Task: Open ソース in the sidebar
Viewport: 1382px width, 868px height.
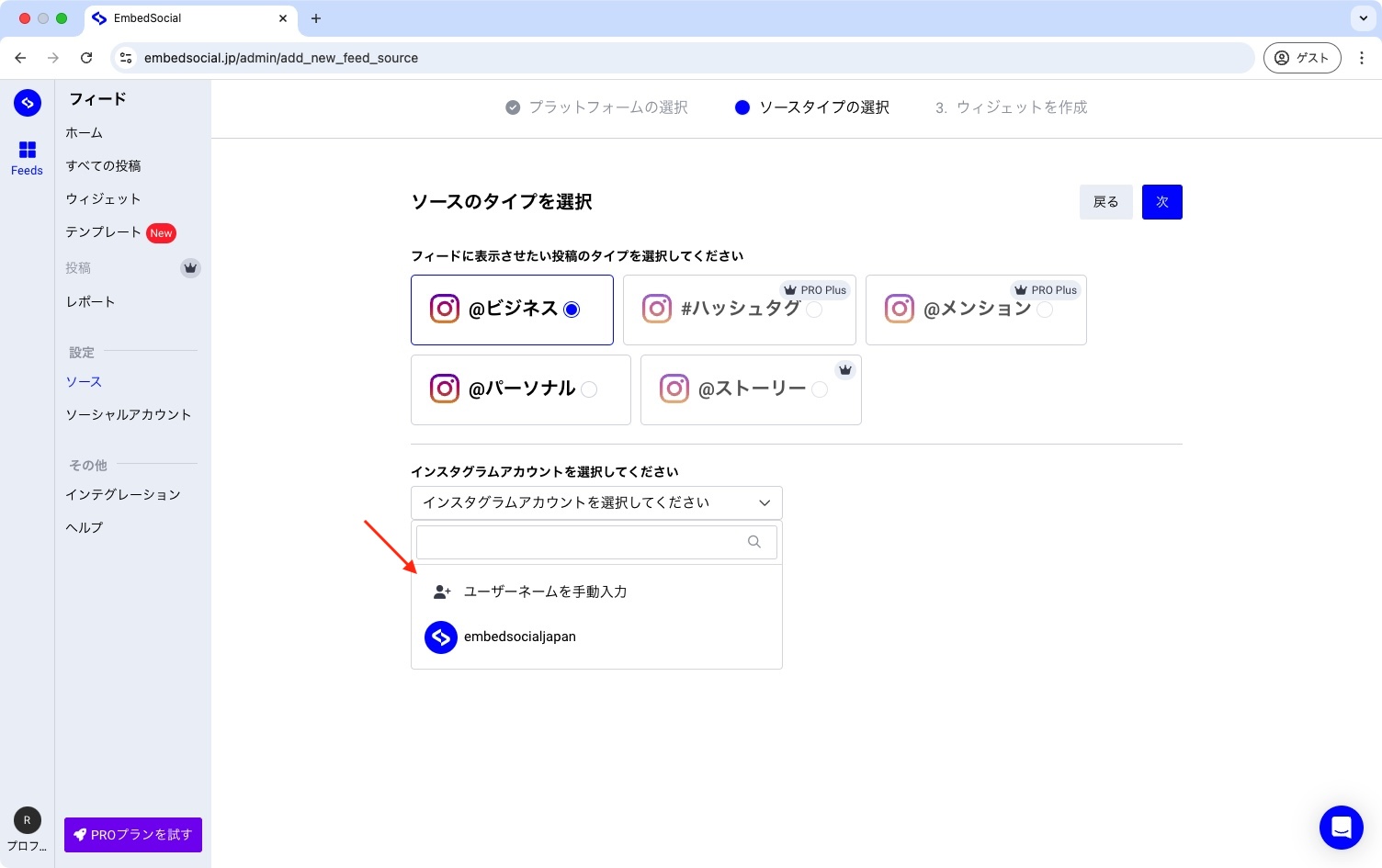Action: point(84,382)
